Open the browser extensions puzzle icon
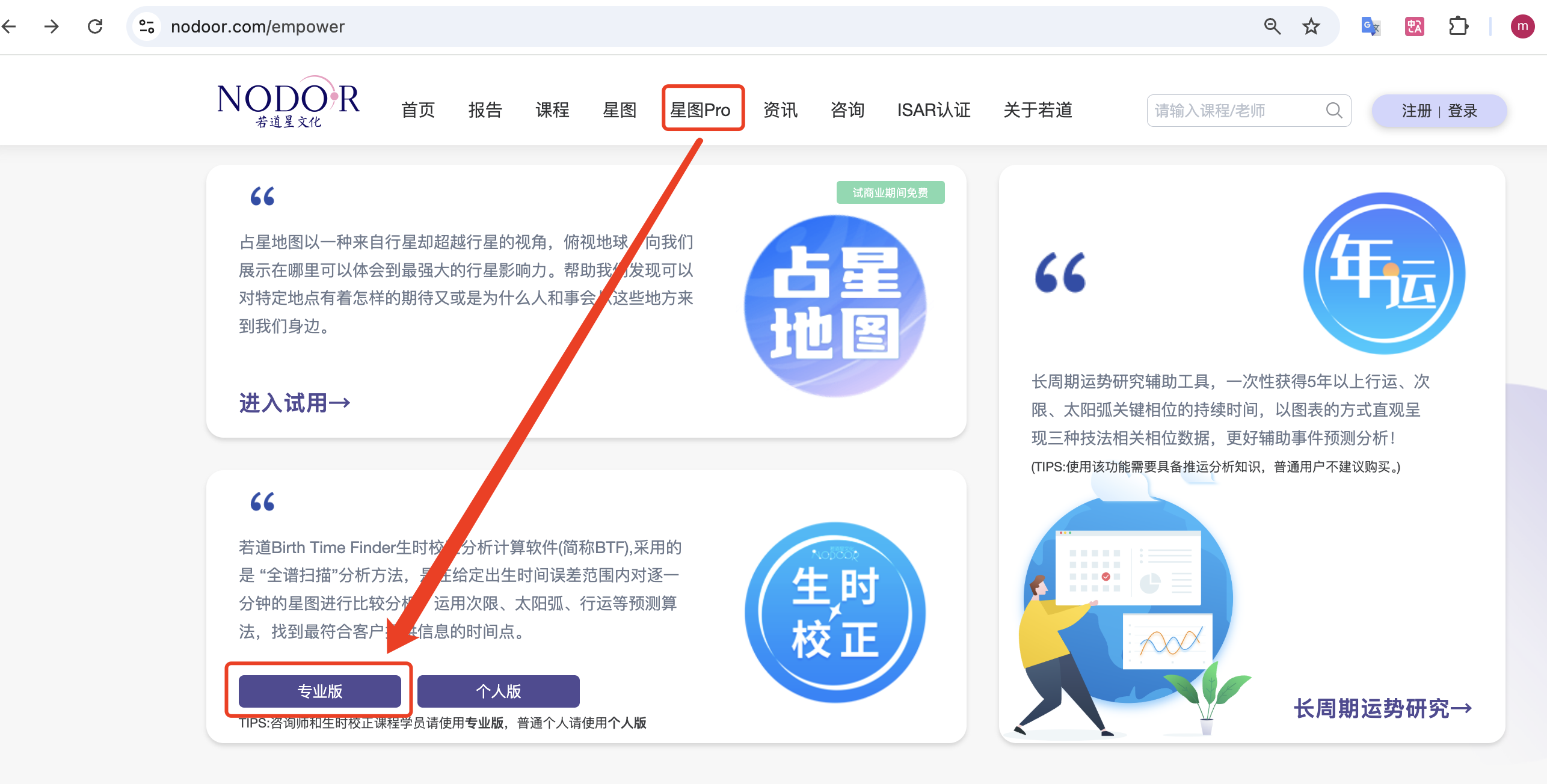This screenshot has width=1547, height=784. click(x=1458, y=26)
